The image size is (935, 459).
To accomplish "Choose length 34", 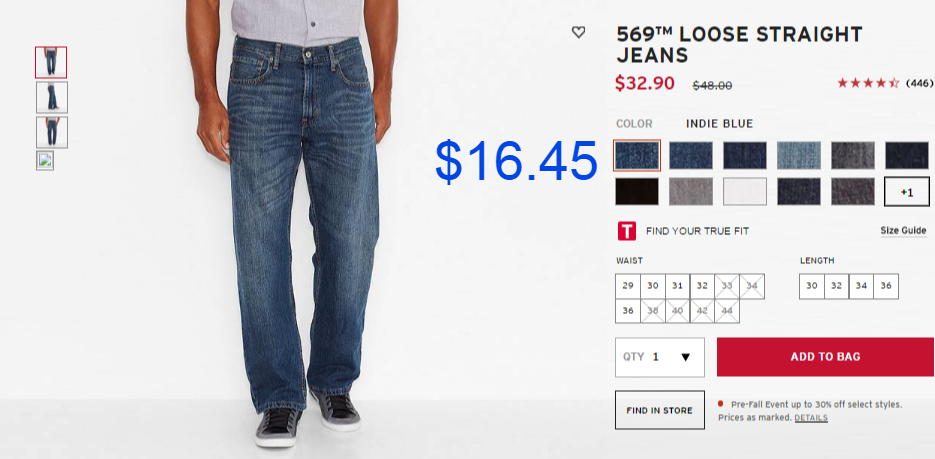I will click(861, 286).
